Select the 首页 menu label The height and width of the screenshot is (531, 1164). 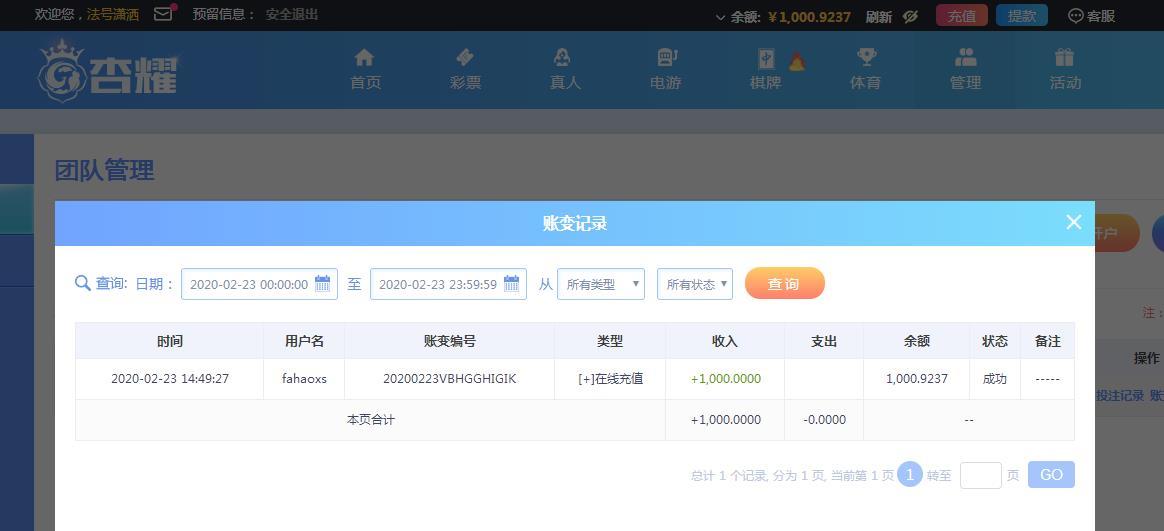point(365,83)
